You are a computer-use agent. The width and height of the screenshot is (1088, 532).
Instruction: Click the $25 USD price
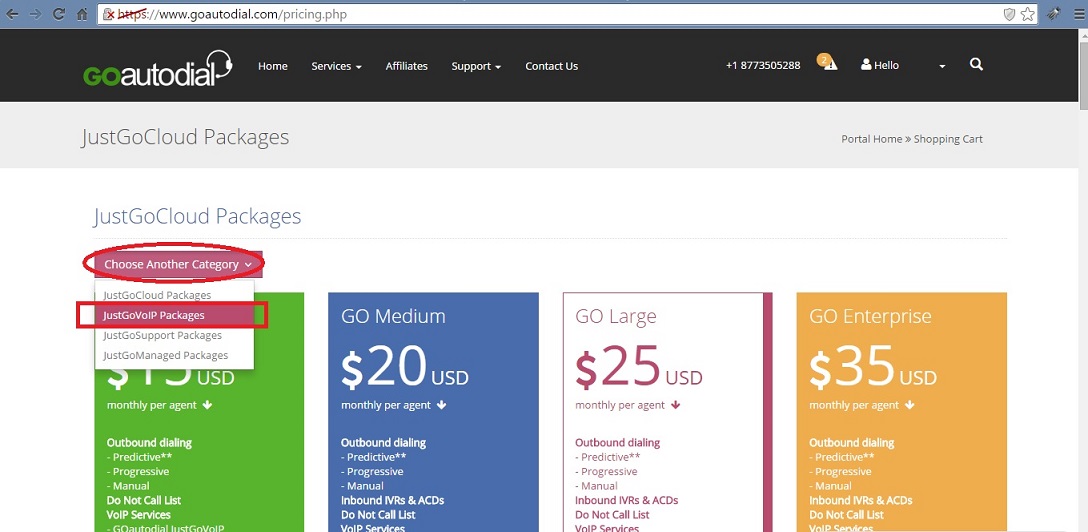[639, 368]
